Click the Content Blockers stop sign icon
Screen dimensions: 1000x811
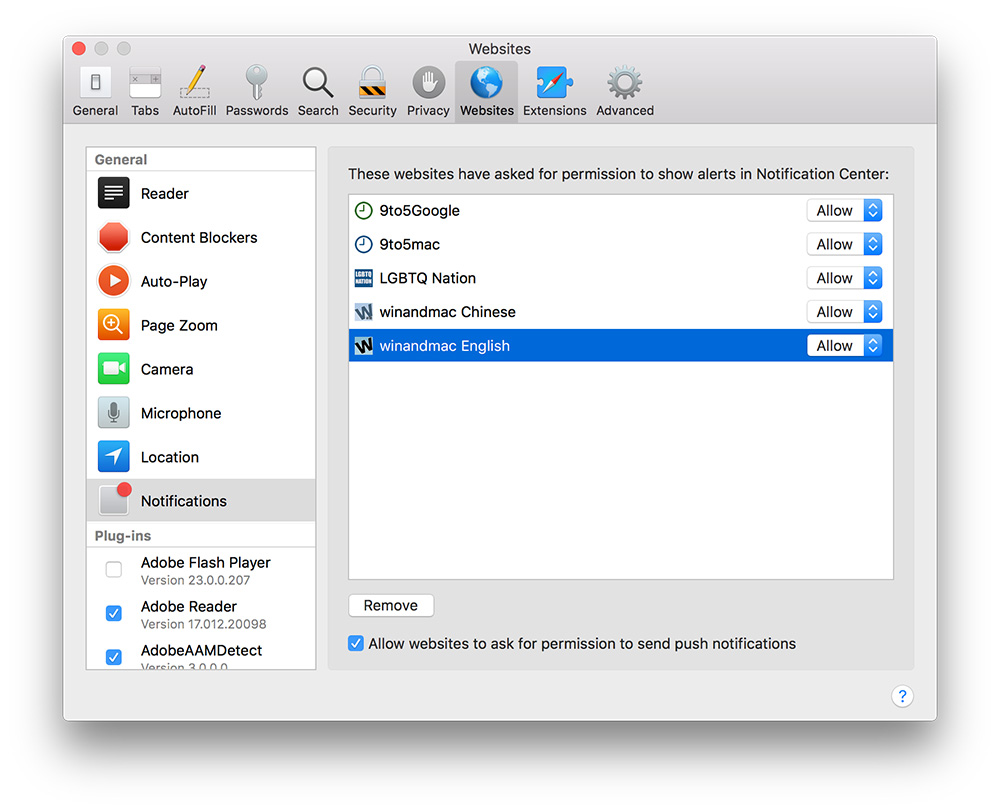coord(114,238)
